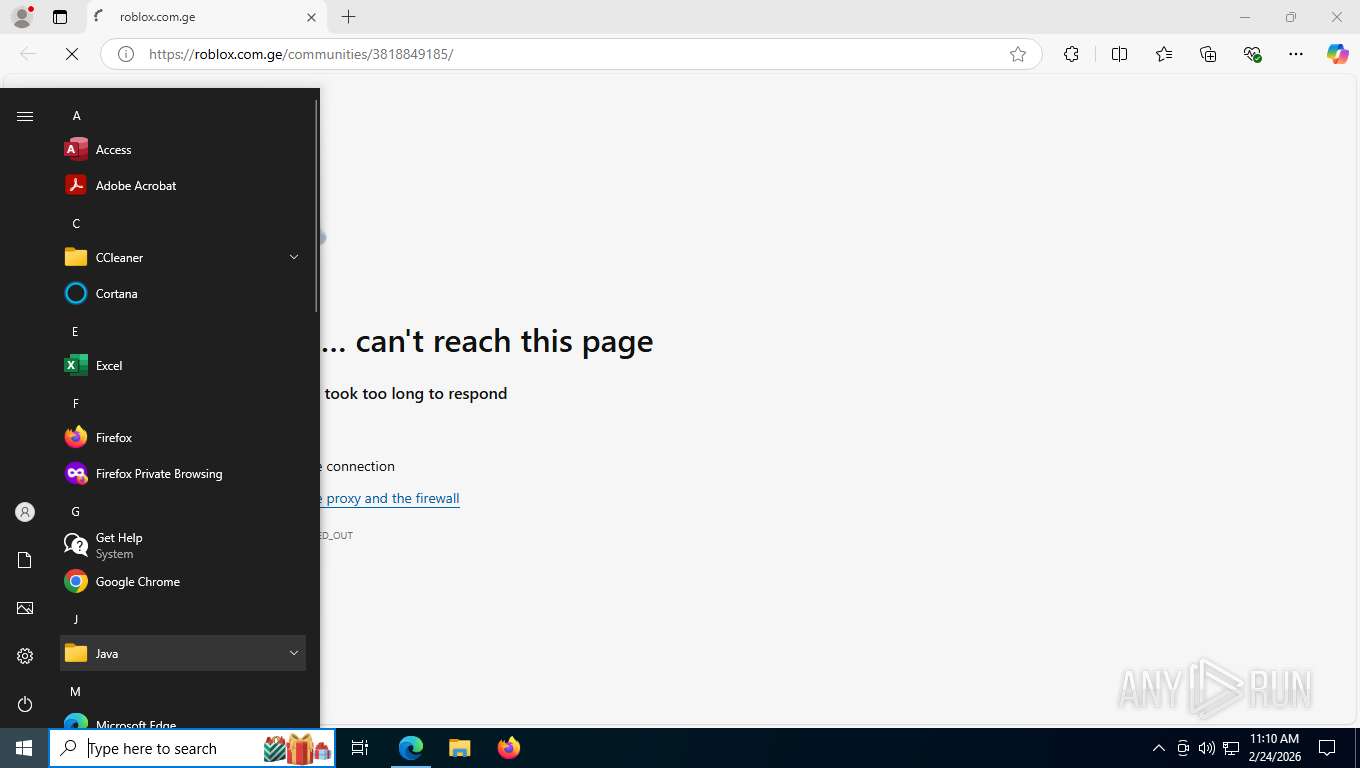Launch Google Chrome from the app list
1360x768 pixels.
pyautogui.click(x=183, y=582)
